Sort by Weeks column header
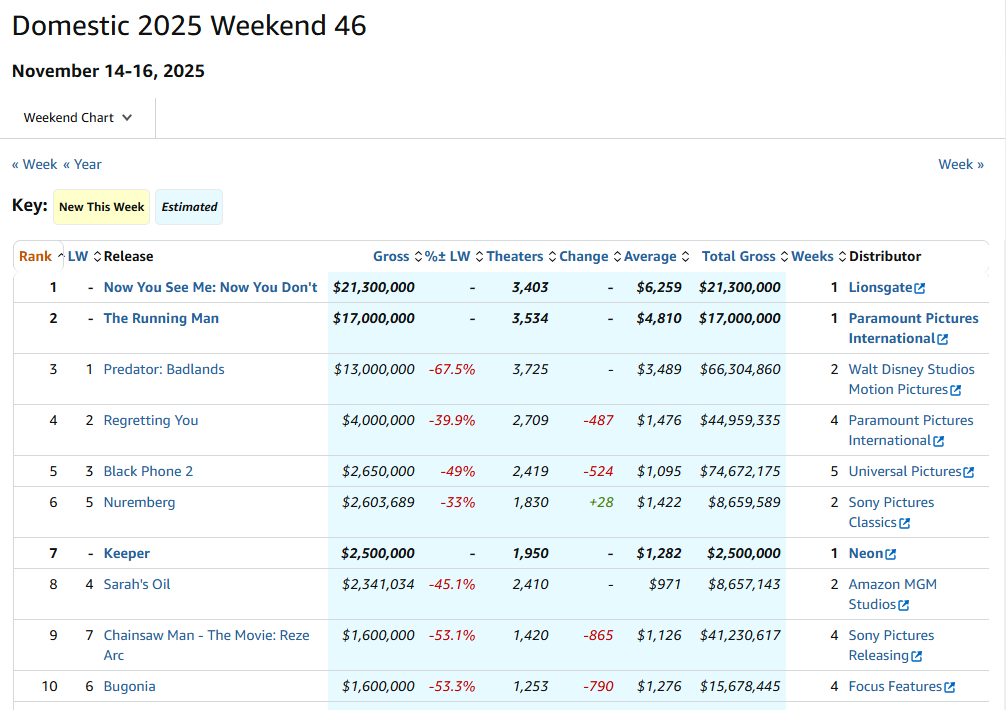The width and height of the screenshot is (1006, 710). point(812,256)
